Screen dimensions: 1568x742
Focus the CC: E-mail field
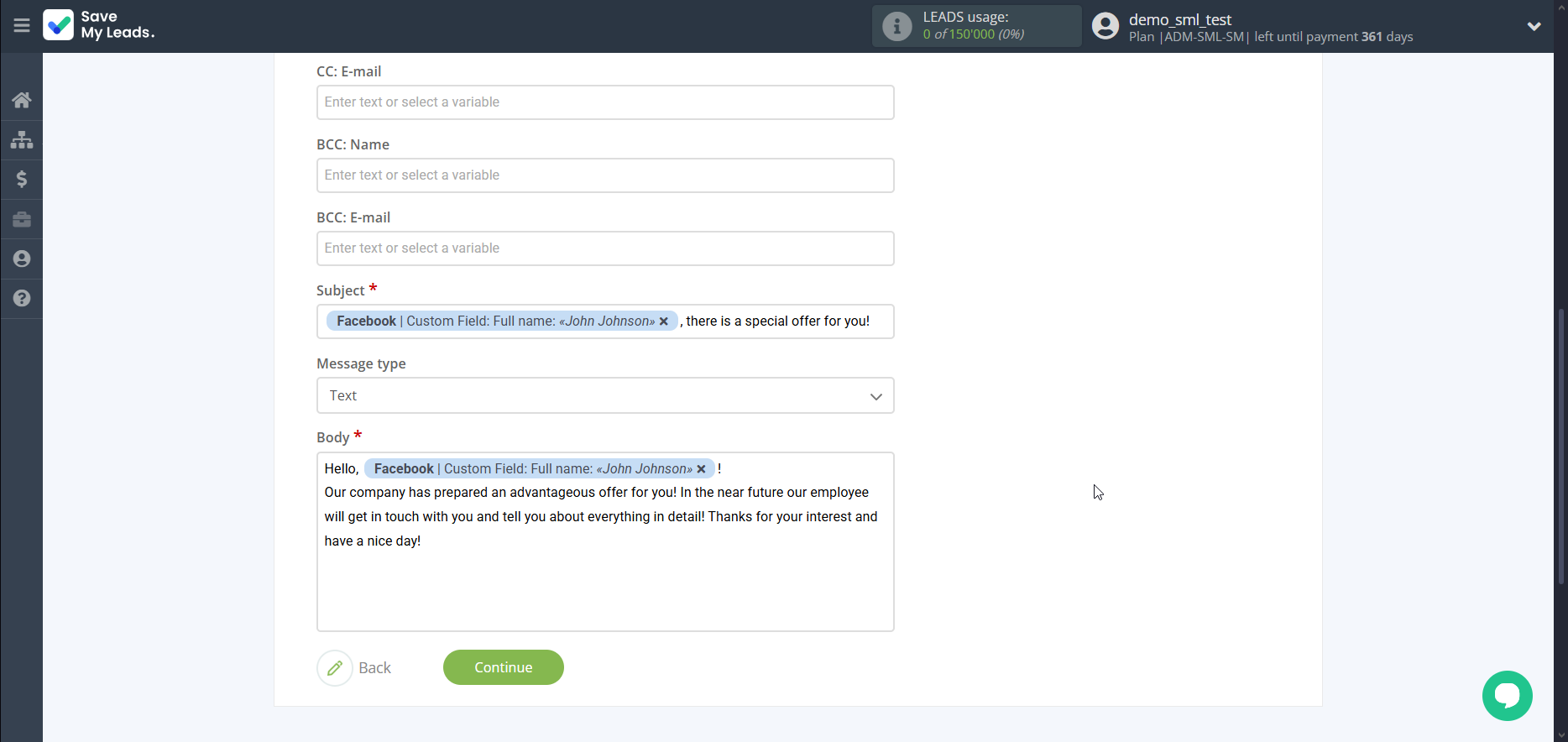[x=604, y=102]
